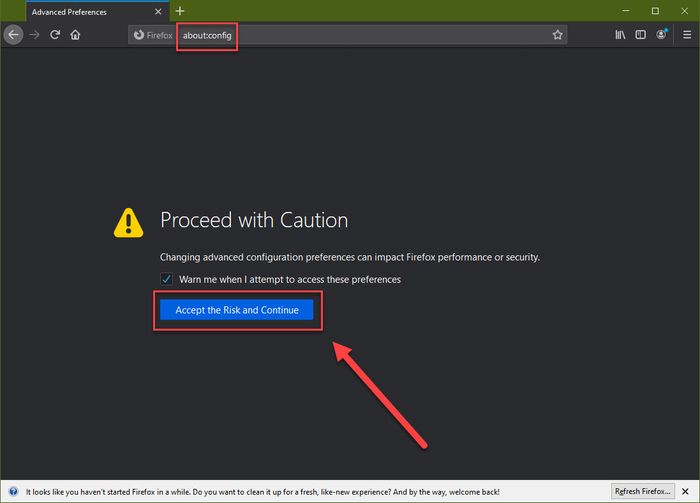
Task: Select the Advanced Preferences tab
Action: (x=97, y=12)
